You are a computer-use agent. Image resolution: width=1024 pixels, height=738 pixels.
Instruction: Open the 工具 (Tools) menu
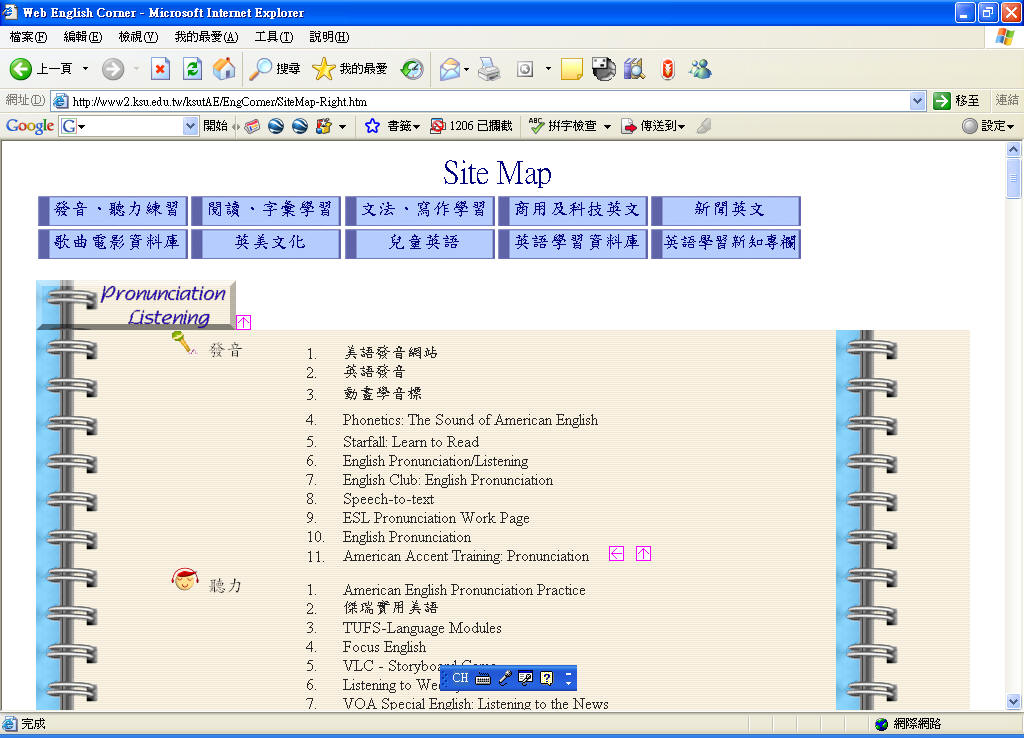click(x=273, y=37)
